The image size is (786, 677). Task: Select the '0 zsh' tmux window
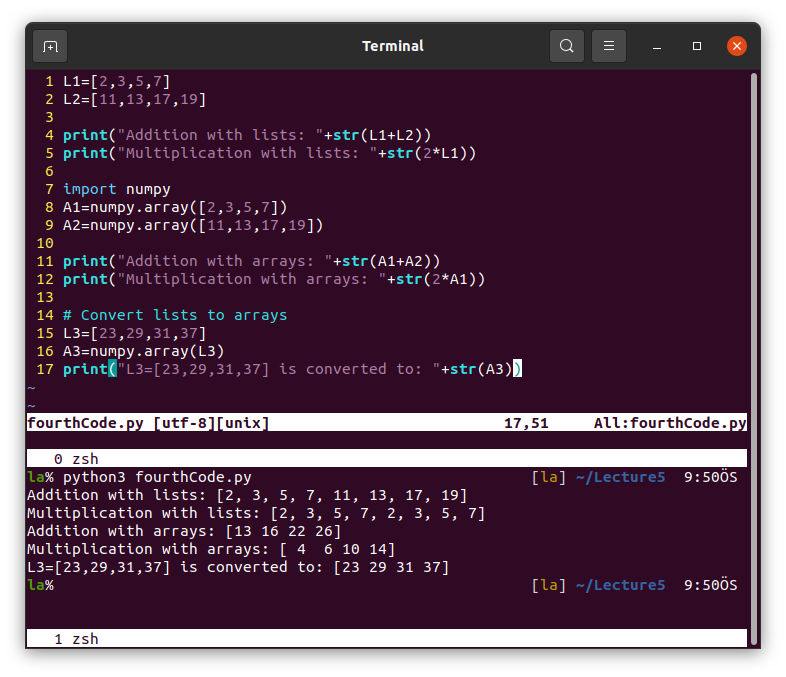click(76, 459)
